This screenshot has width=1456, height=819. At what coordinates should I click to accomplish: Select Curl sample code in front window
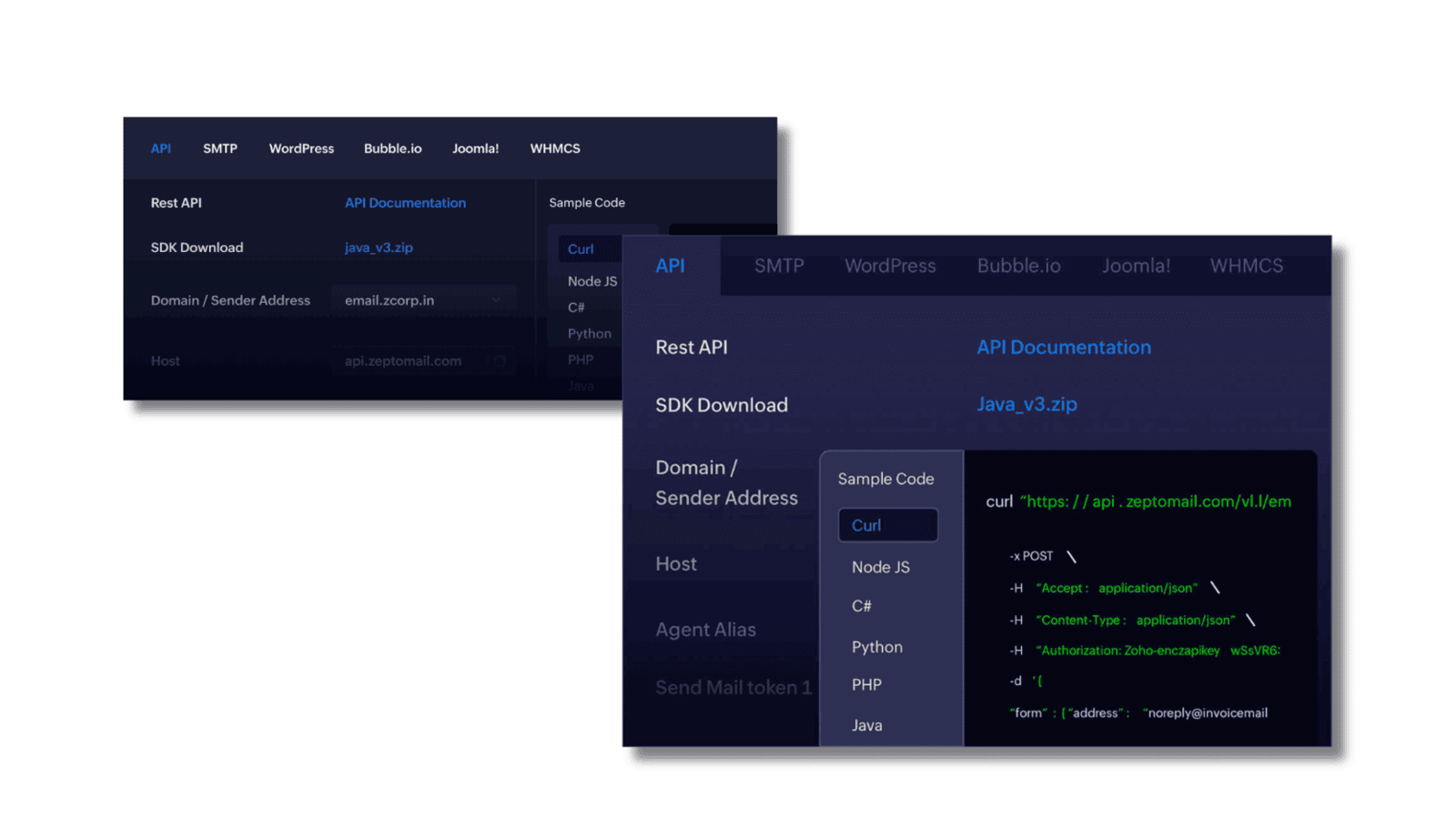coord(888,525)
